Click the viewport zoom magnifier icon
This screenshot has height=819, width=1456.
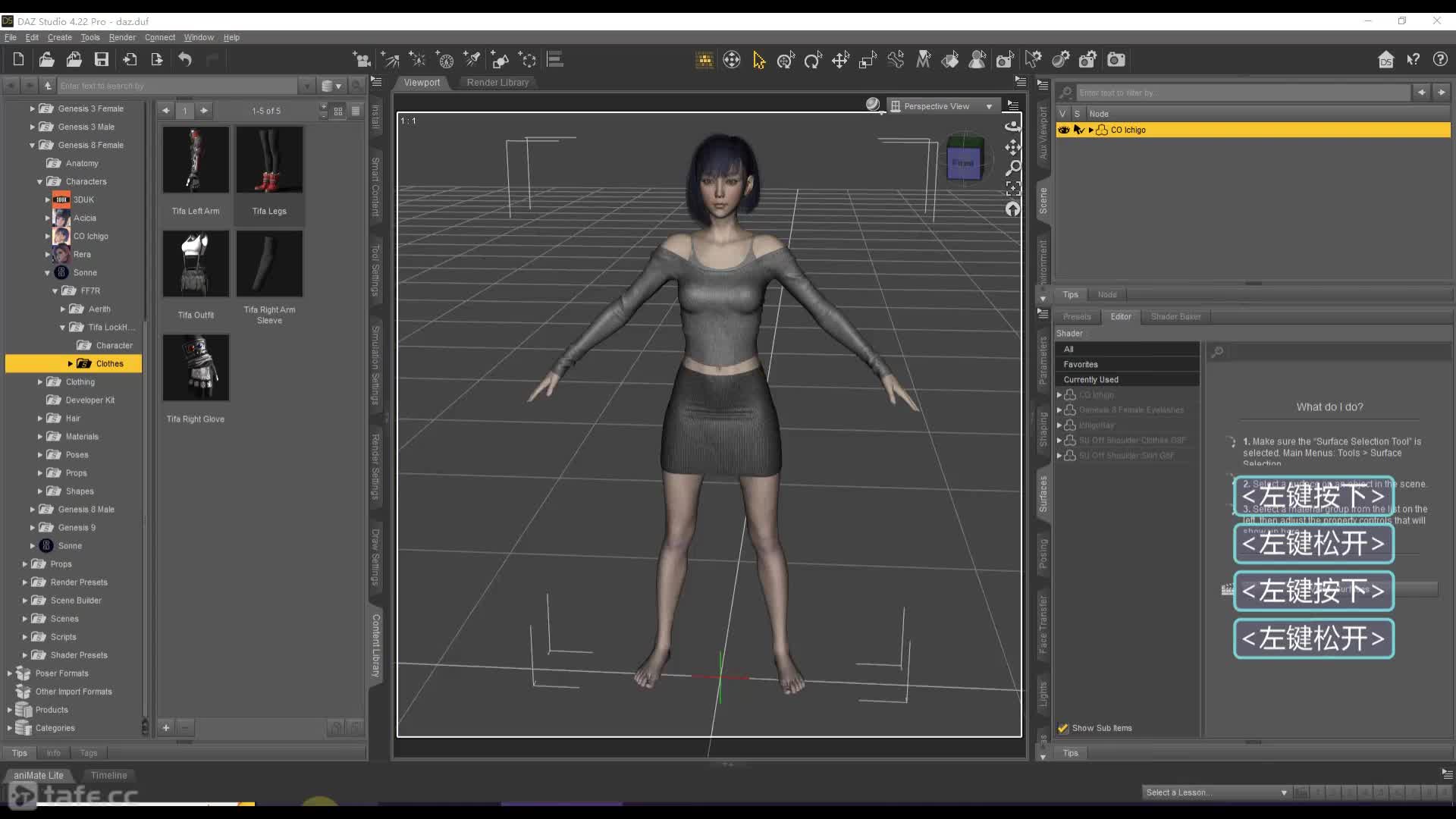[x=1012, y=168]
